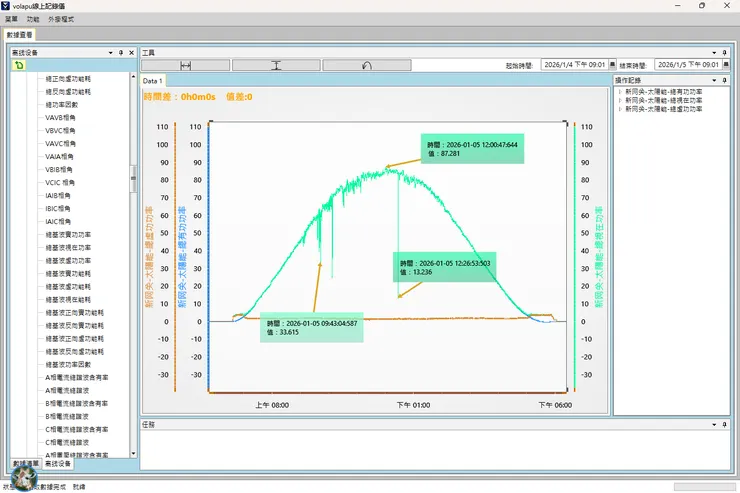Switch to the 离线设备 bottom tab

tap(58, 464)
